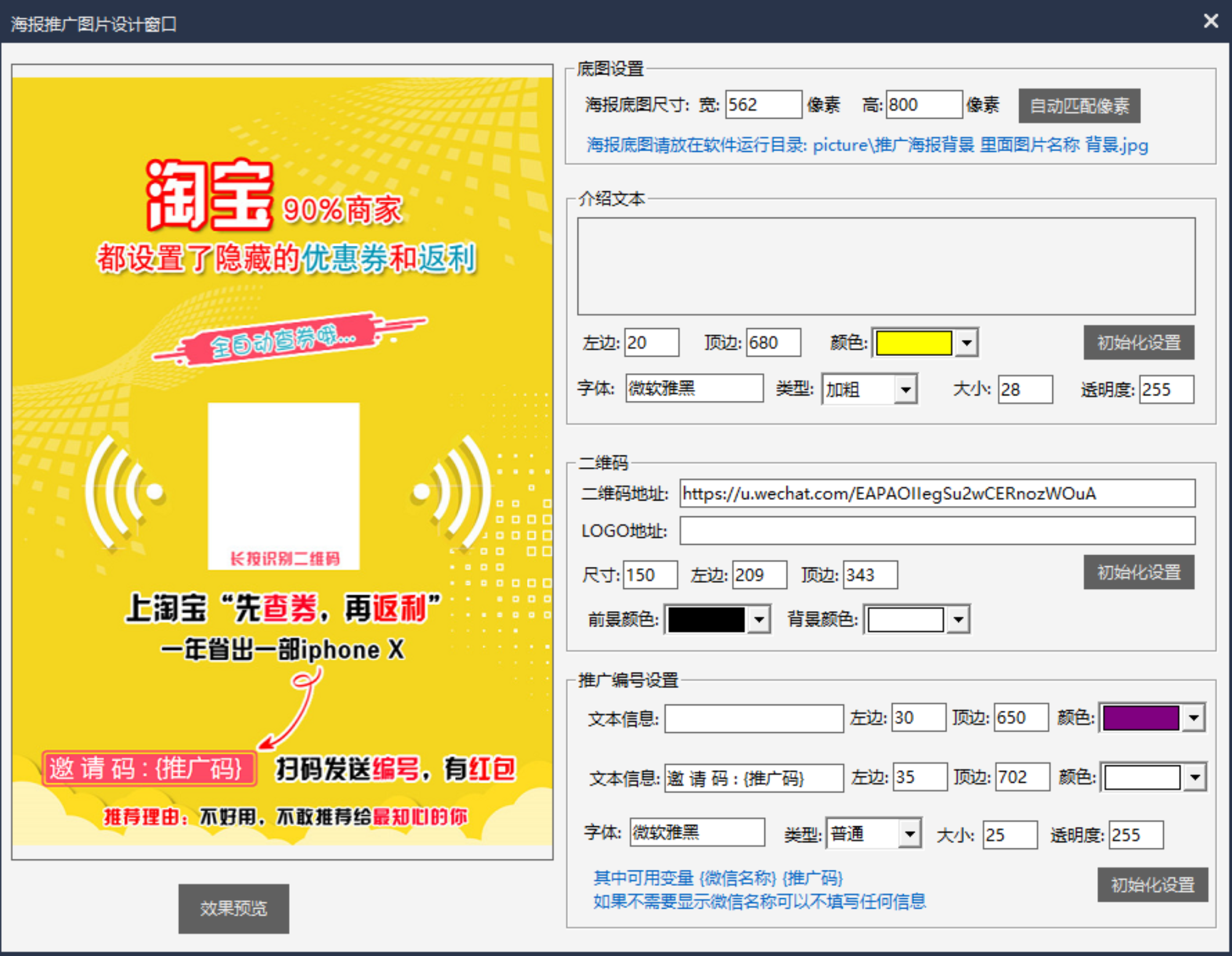Open the QR foreground color dropdown arrow
This screenshot has width=1232, height=956.
click(759, 620)
